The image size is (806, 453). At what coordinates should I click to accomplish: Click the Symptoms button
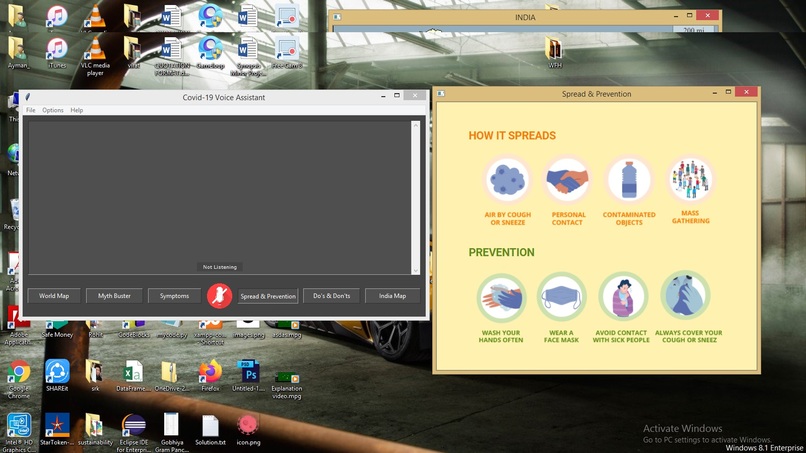(174, 296)
